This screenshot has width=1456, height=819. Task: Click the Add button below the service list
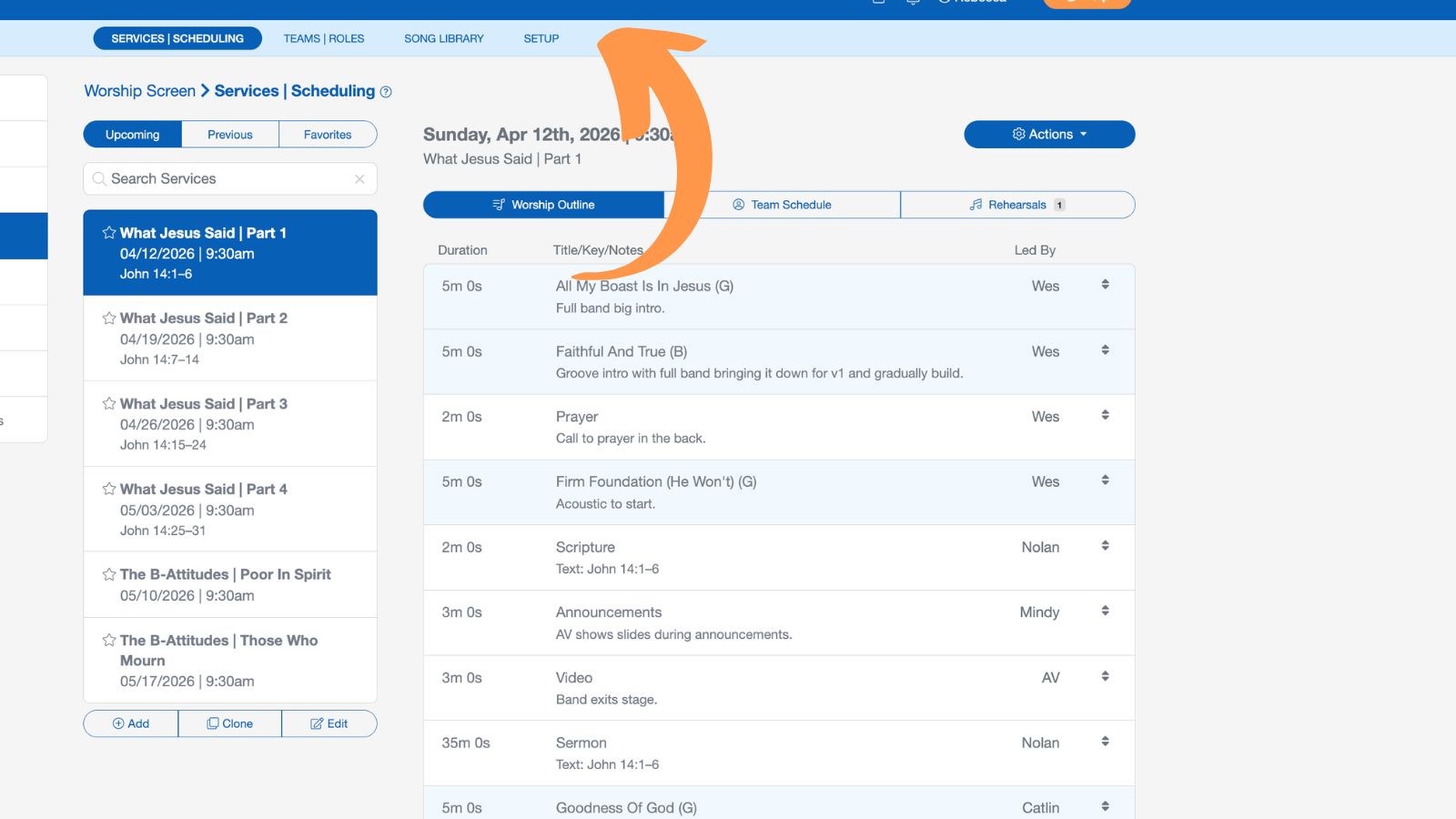tap(130, 723)
